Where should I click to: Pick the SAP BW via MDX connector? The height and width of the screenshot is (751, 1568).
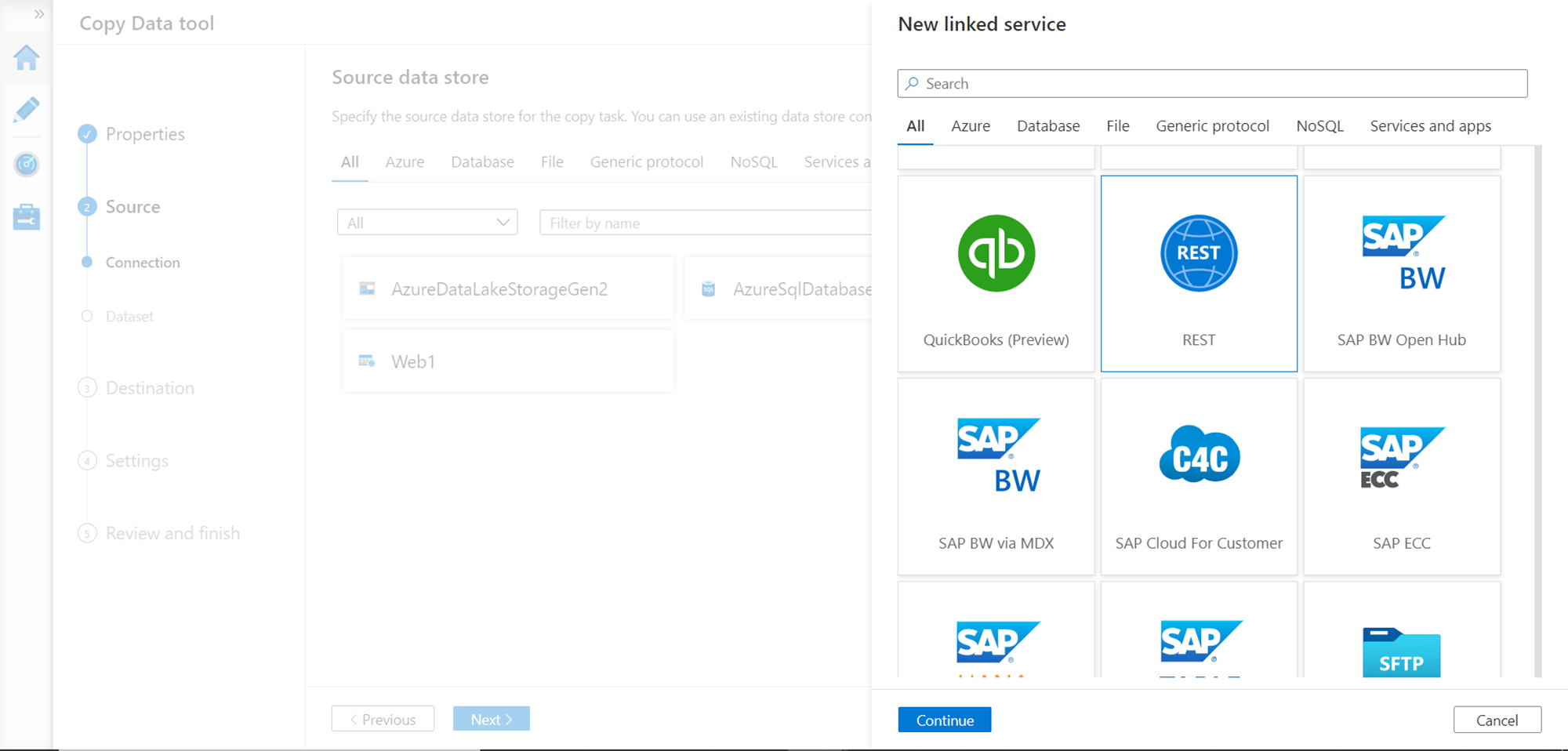point(996,477)
